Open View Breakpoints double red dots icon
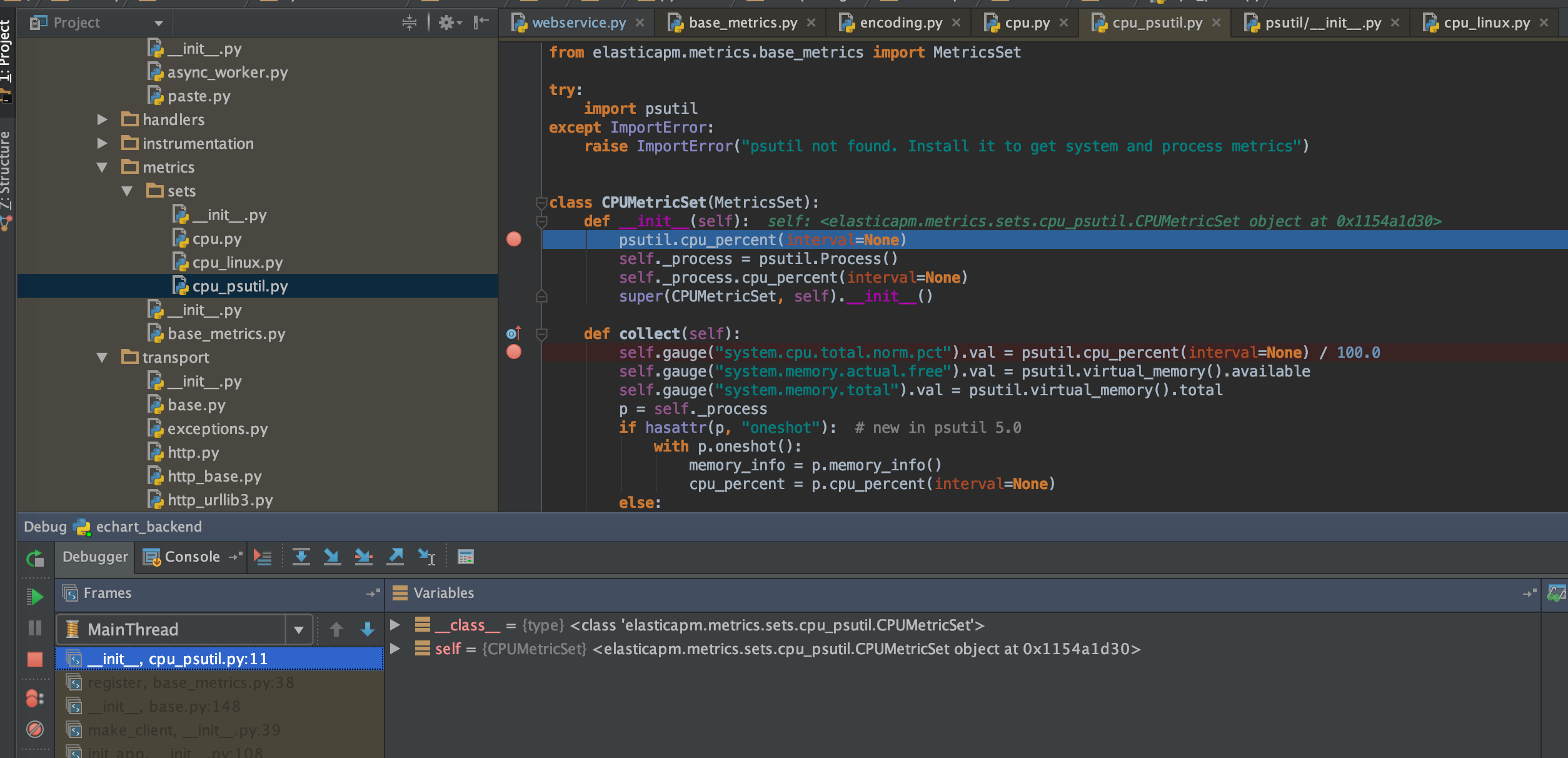 coord(35,698)
